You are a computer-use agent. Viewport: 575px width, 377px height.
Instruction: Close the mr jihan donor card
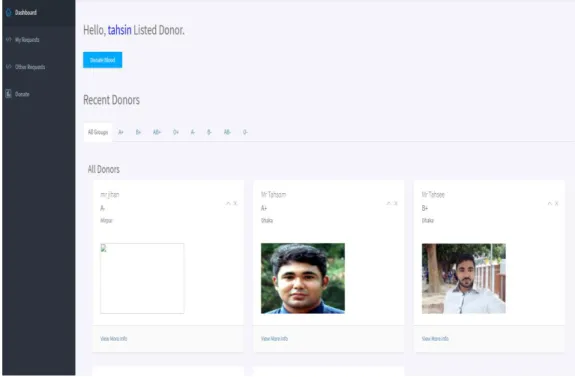235,203
